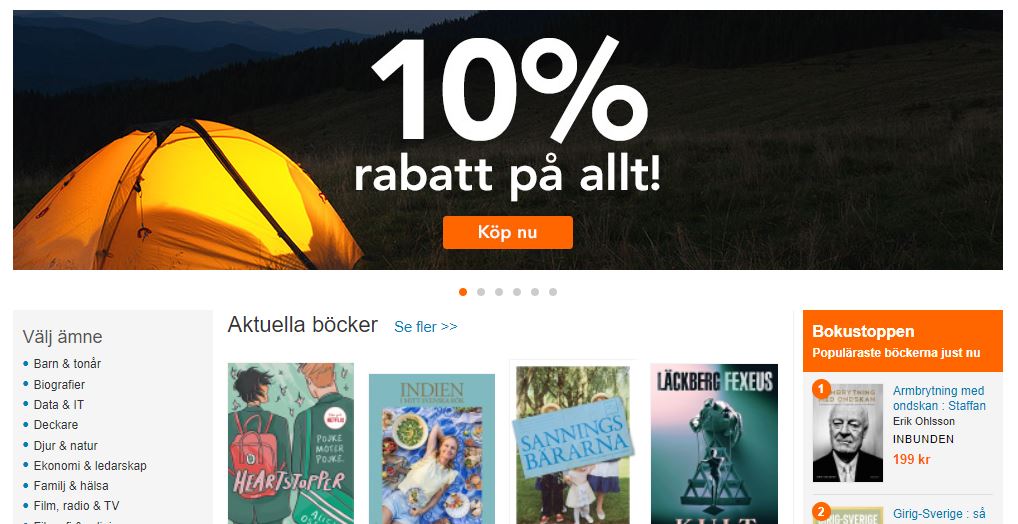
Task: Browse the Djur & natur subject
Action: [x=66, y=445]
